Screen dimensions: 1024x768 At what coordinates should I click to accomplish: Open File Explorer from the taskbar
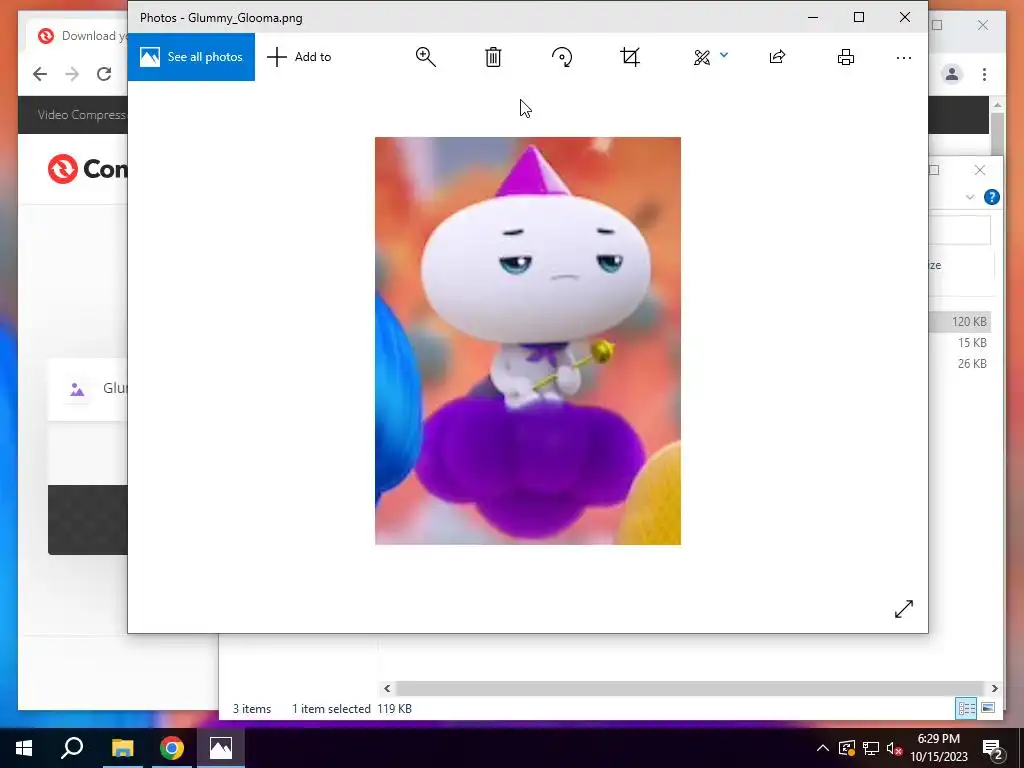click(x=122, y=748)
